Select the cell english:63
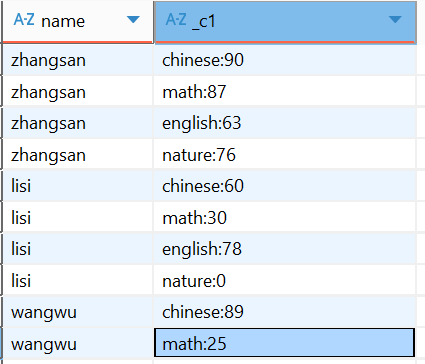This screenshot has height=364, width=425. click(x=285, y=123)
